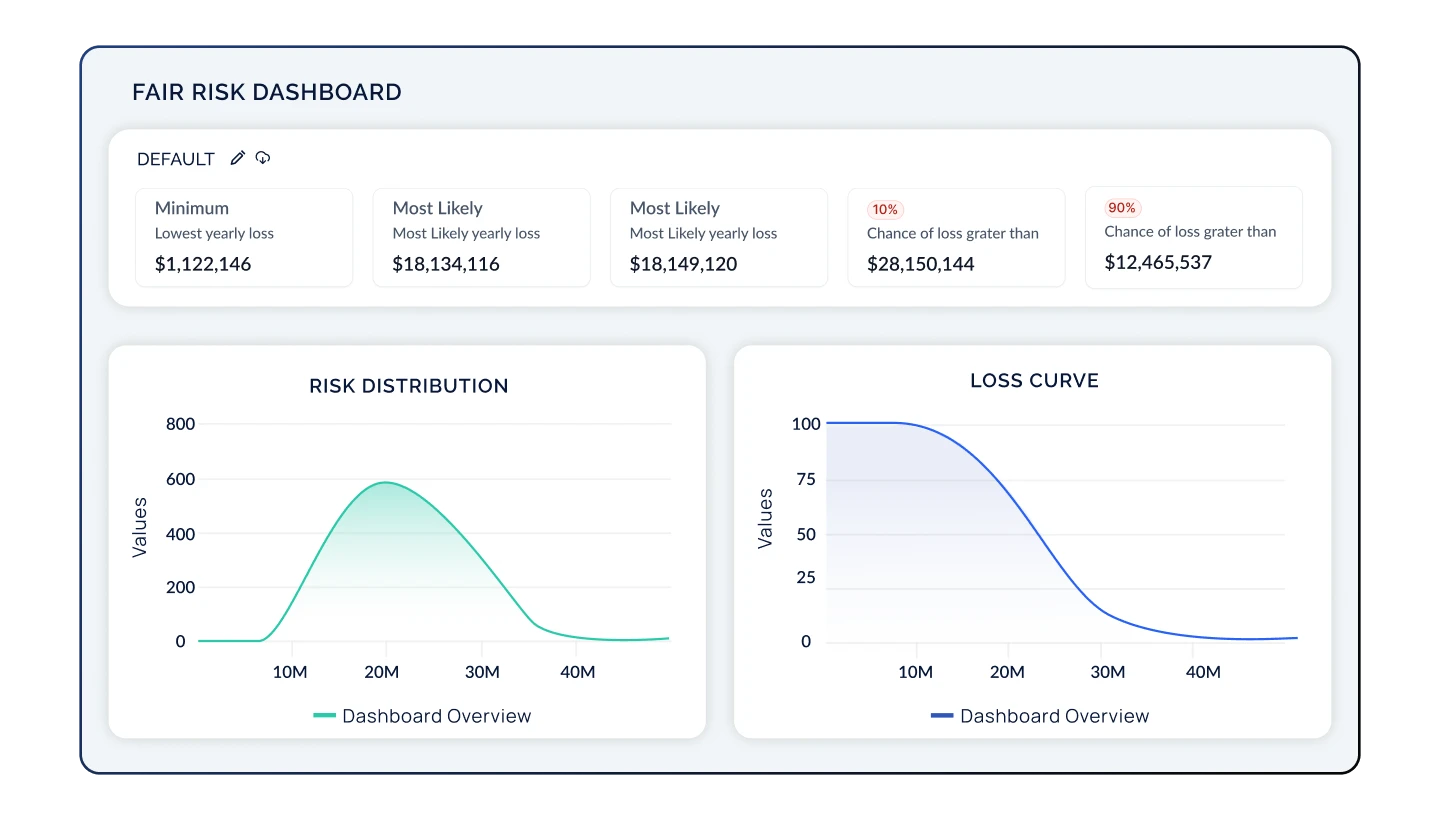Click the RISK DISTRIBUTION chart title

[409, 386]
